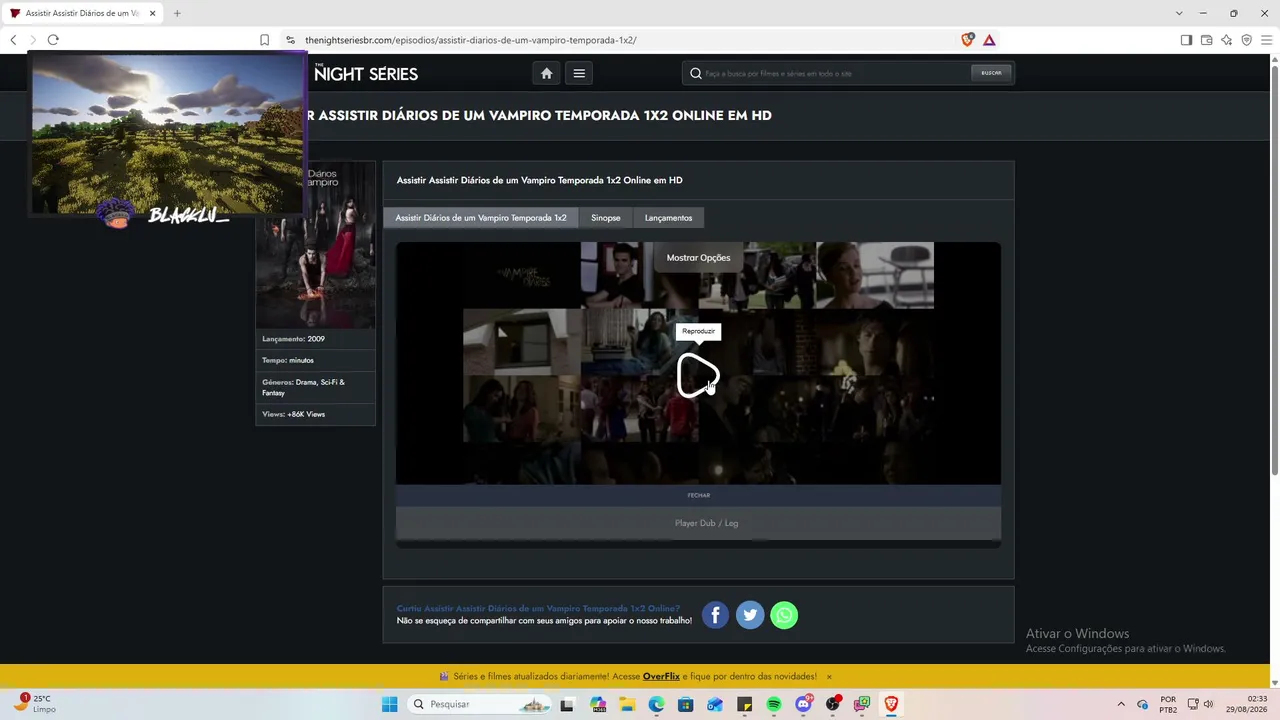Open the Brave Wallet icon
Screen dimensions: 1280x720
coord(1206,40)
